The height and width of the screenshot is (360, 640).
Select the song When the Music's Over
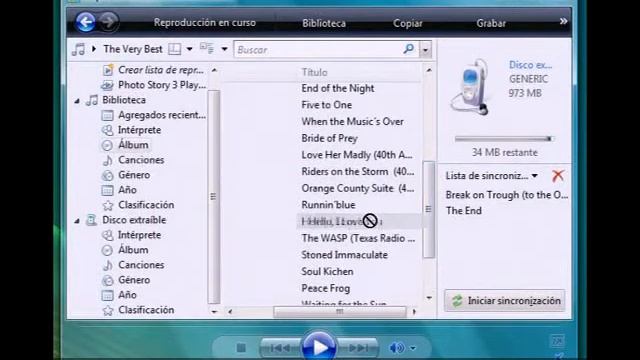(x=352, y=122)
